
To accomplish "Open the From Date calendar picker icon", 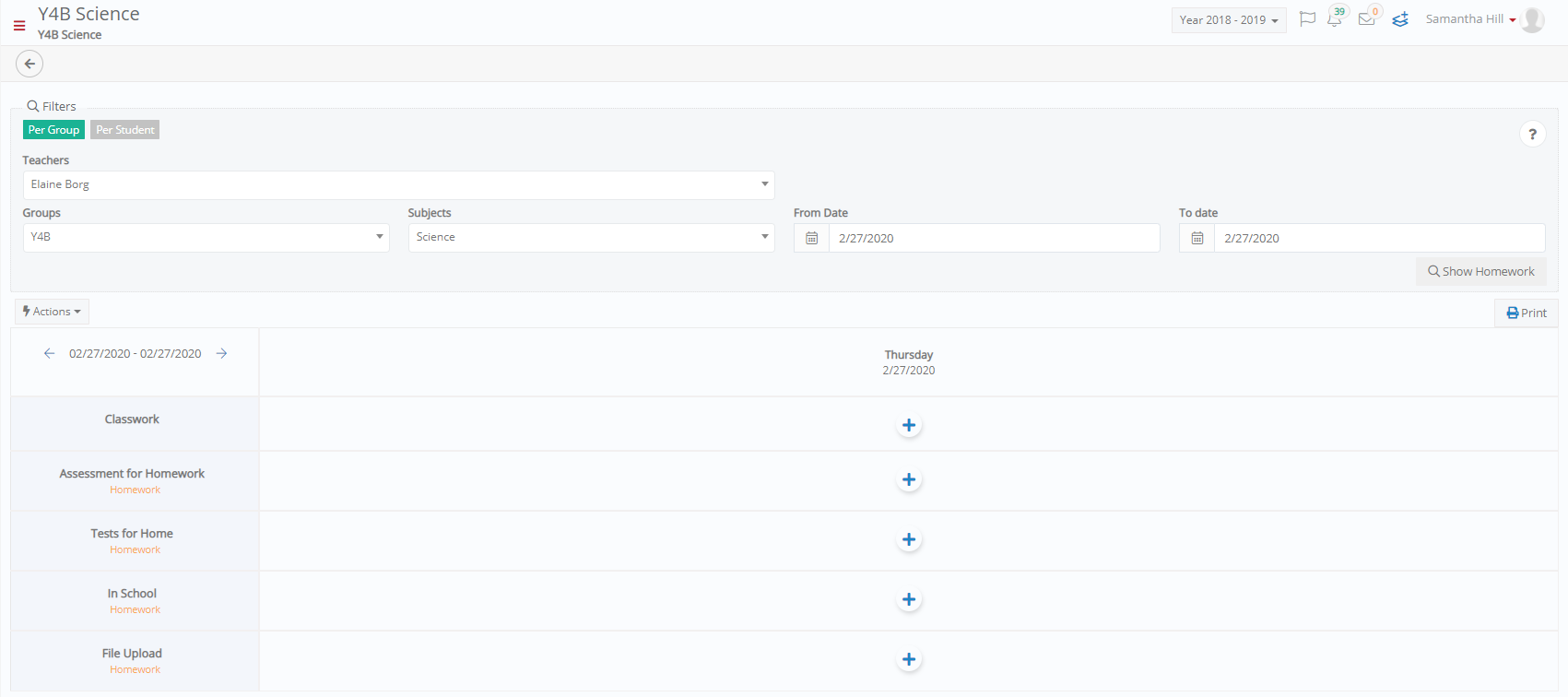I will coord(811,238).
